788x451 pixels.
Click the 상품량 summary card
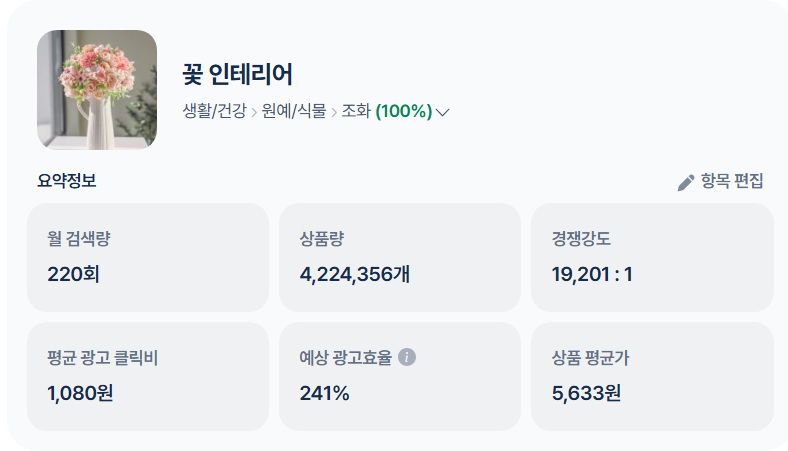(400, 257)
